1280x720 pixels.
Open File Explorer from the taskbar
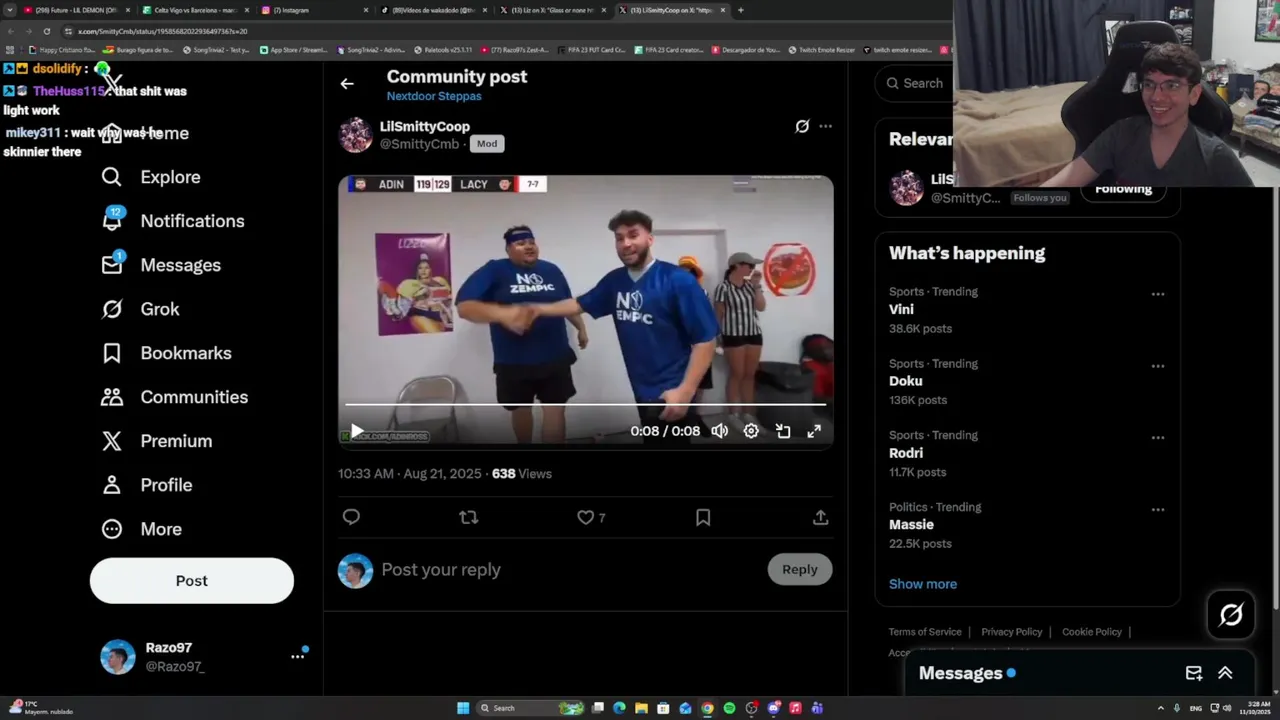pos(641,708)
